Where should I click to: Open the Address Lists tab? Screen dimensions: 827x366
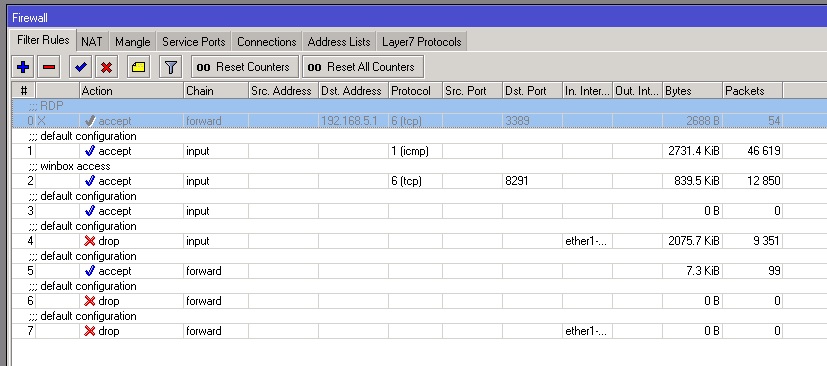point(339,42)
